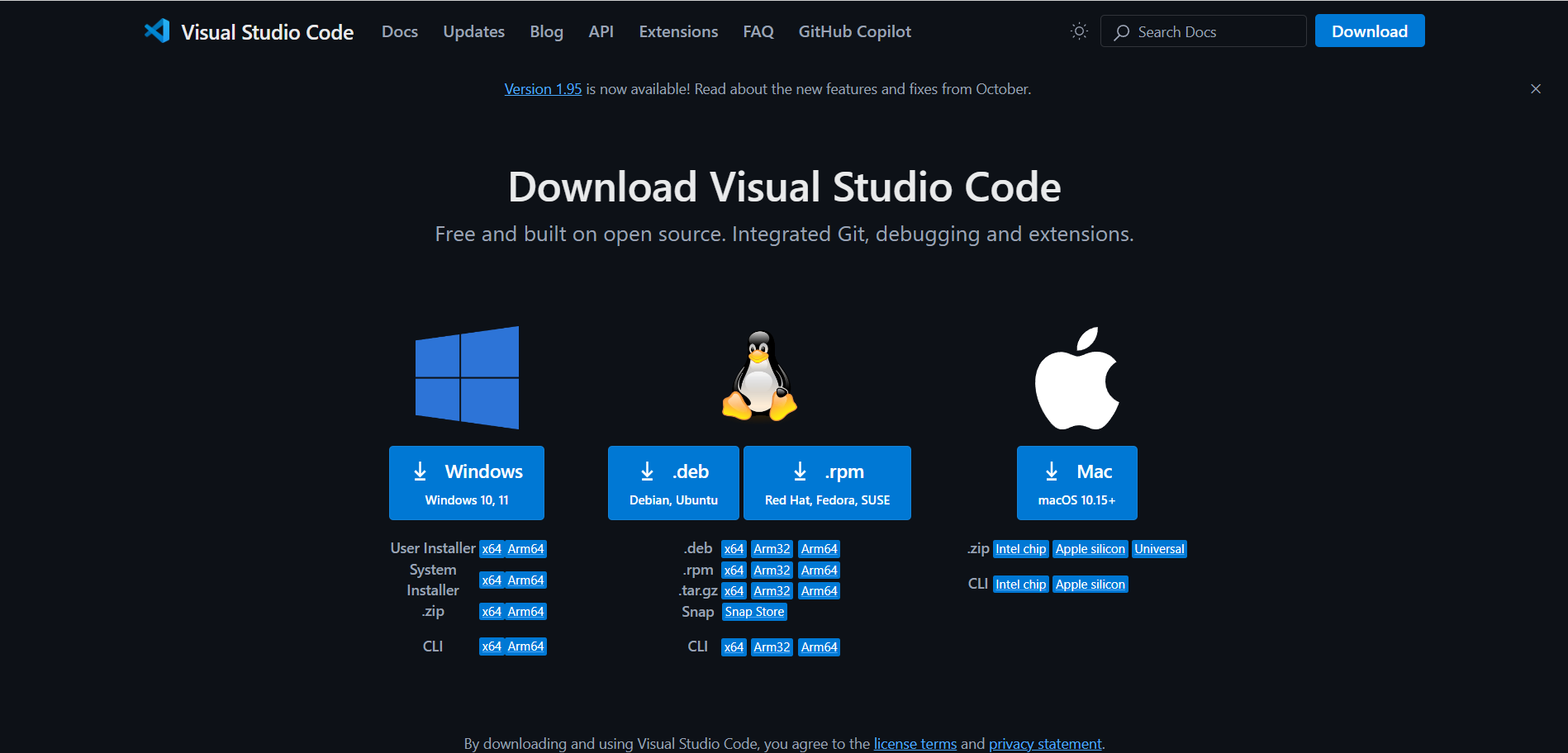The height and width of the screenshot is (753, 1568).
Task: Open the Version 1.95 link
Action: click(543, 89)
